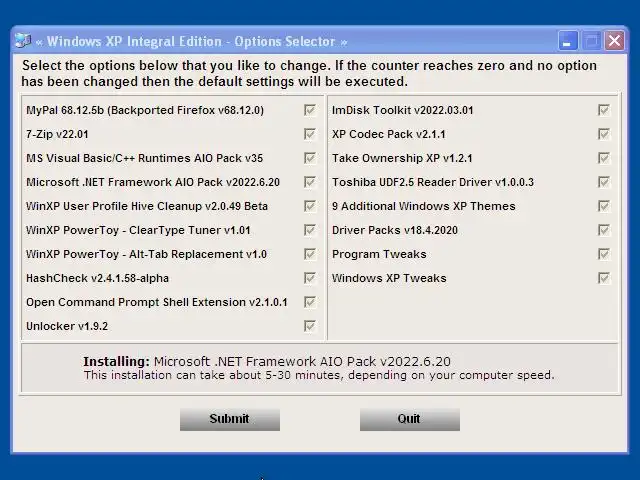The width and height of the screenshot is (640, 480).
Task: Toggle MS Visual Basic/C++ Runtimes checkbox
Action: tap(310, 158)
